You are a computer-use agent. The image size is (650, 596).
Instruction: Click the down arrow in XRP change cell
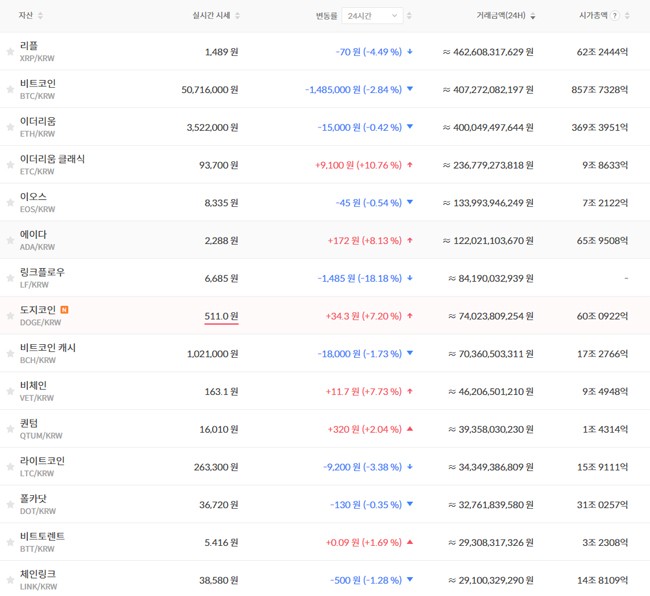click(x=410, y=52)
